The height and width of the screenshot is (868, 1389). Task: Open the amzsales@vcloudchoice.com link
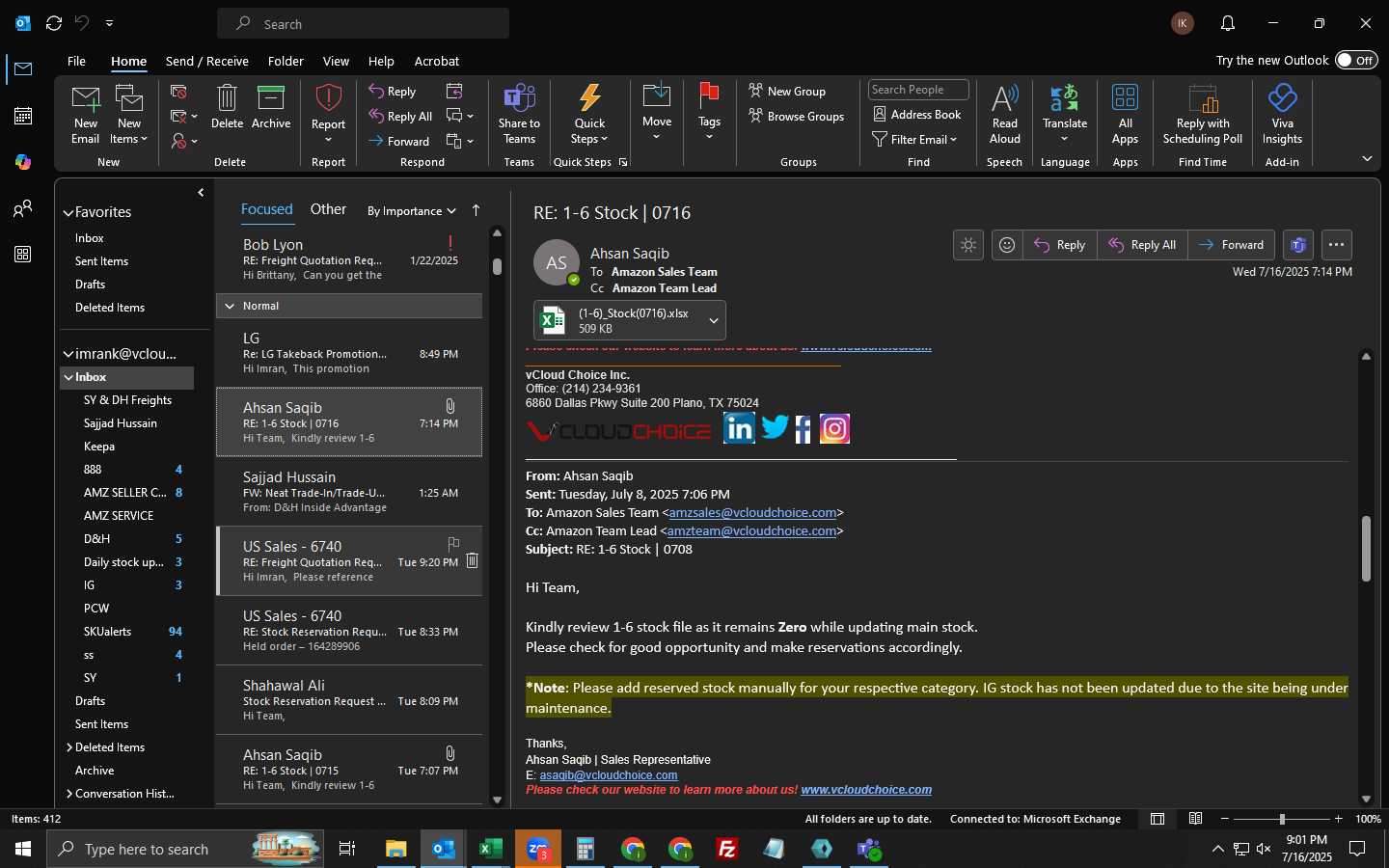click(x=752, y=513)
